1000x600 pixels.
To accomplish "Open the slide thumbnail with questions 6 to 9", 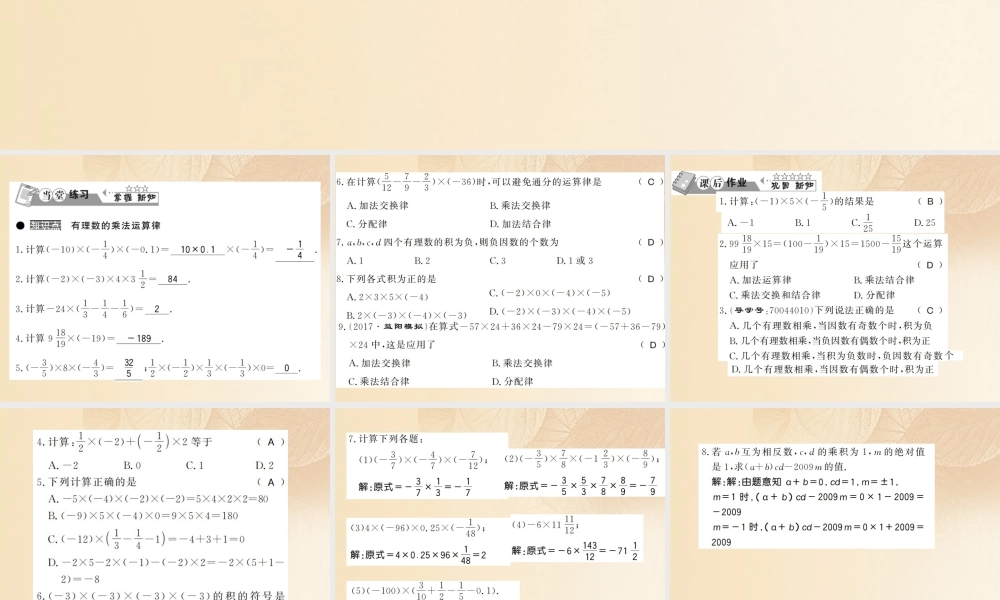I will [500, 279].
